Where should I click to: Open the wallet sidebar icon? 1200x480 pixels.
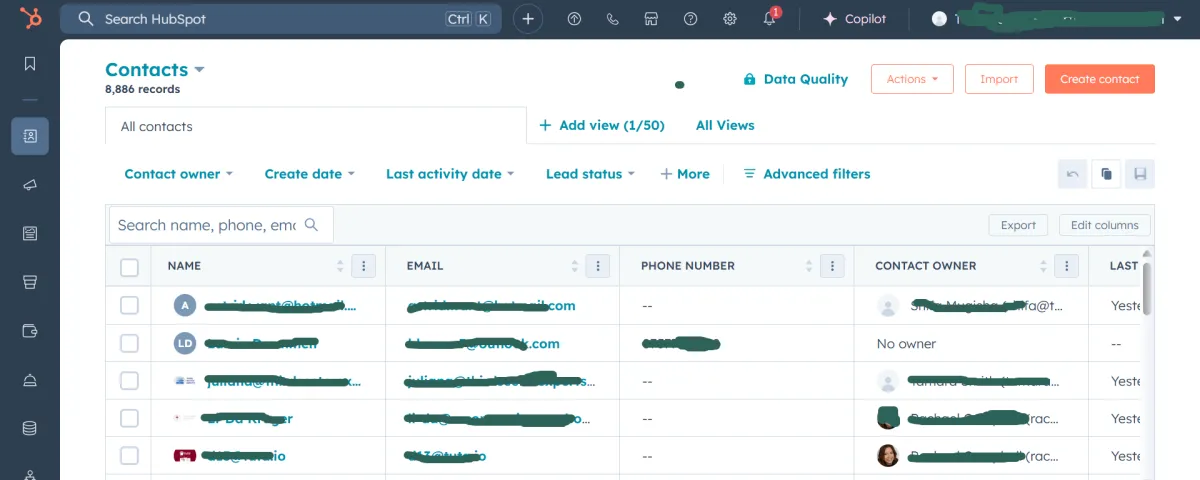click(x=30, y=330)
